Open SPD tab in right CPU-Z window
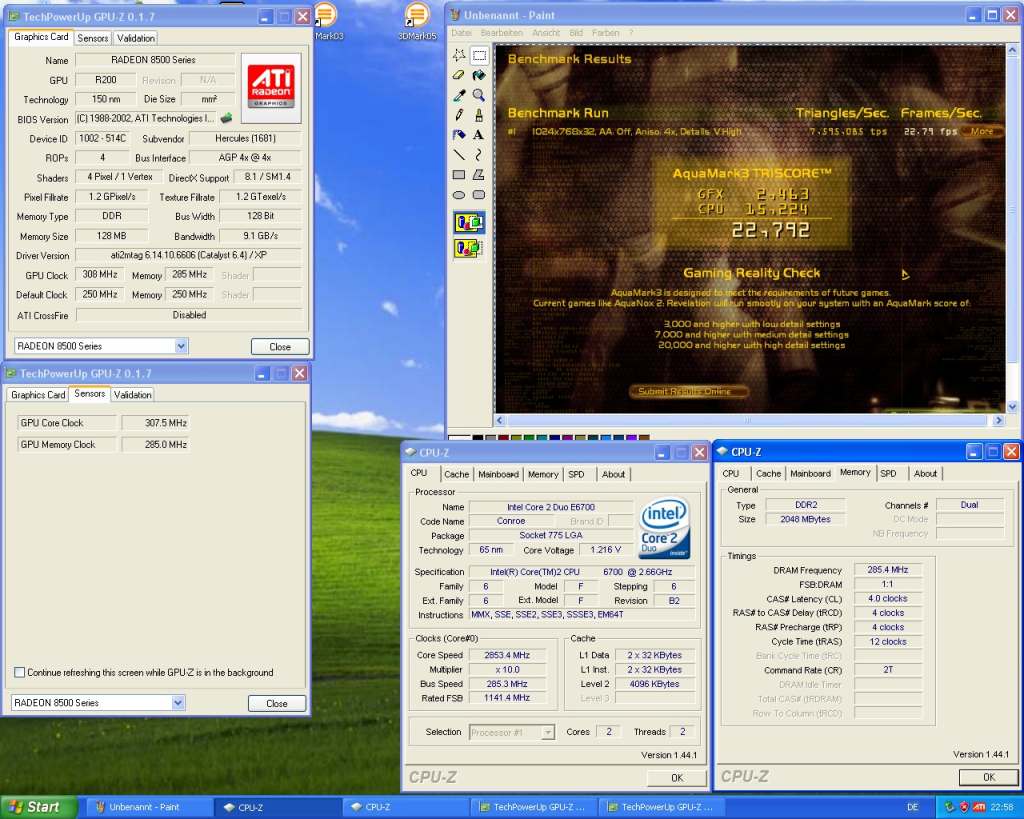Viewport: 1024px width, 819px height. pos(888,474)
